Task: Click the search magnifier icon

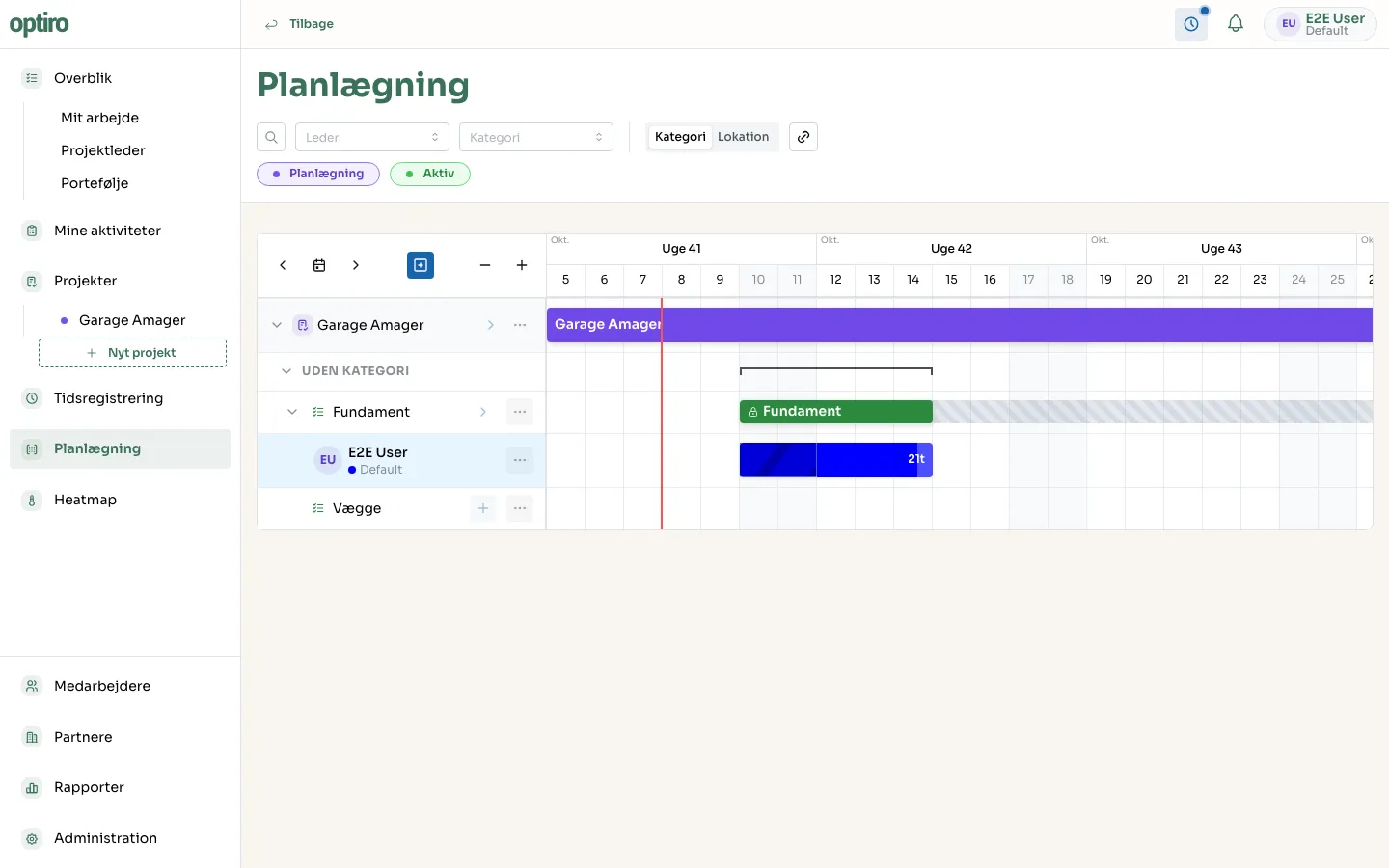Action: (271, 137)
